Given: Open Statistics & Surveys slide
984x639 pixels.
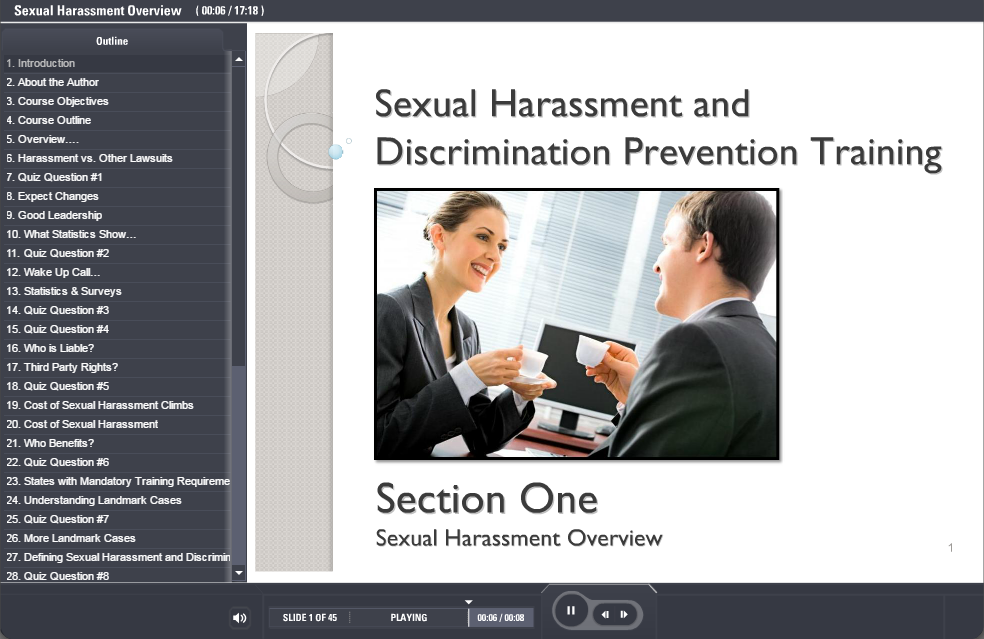Looking at the screenshot, I should pos(72,291).
